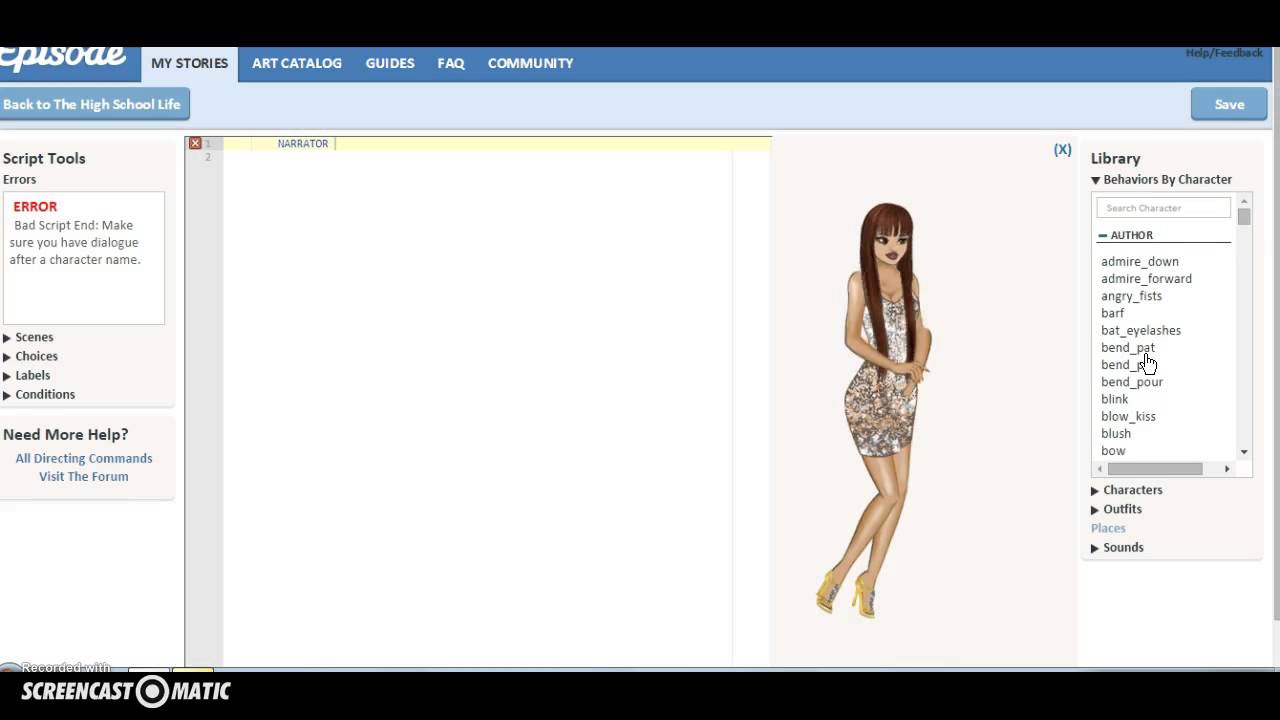Select the admire_down behavior

(x=1140, y=261)
